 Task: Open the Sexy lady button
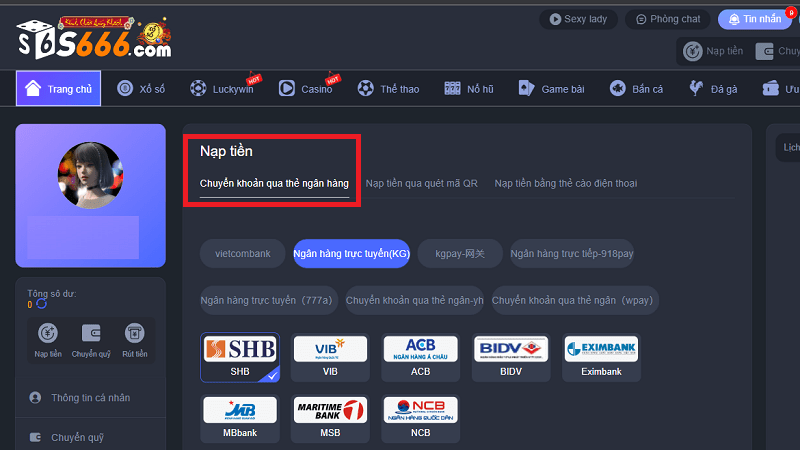(578, 19)
